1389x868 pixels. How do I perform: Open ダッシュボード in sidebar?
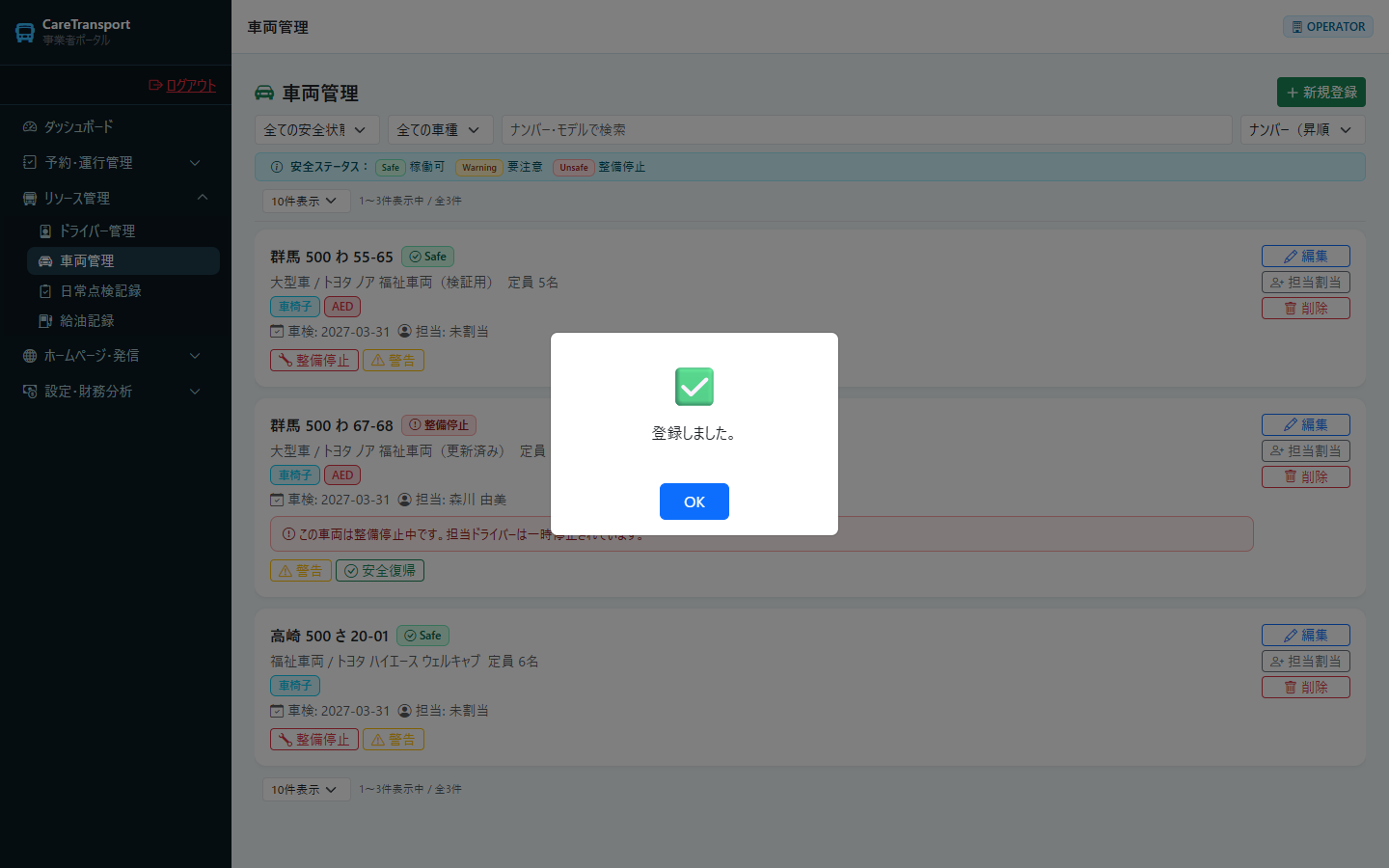coord(116,126)
